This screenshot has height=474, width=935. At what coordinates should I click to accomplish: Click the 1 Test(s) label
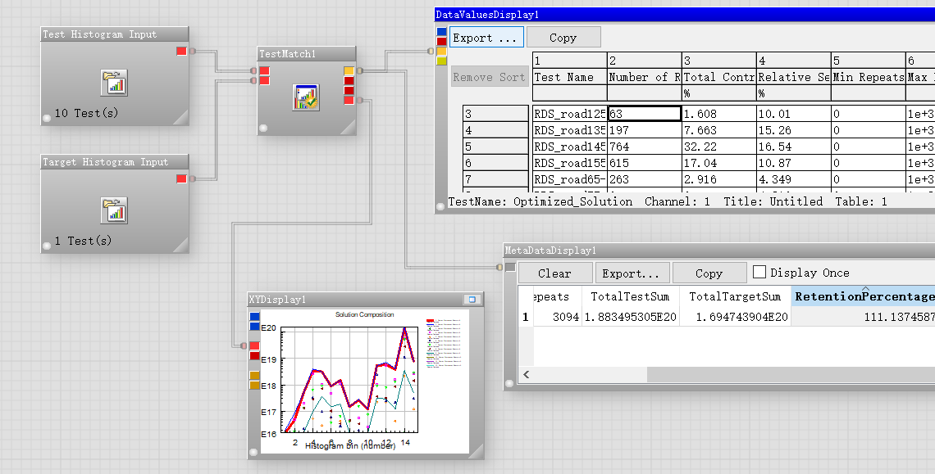pyautogui.click(x=83, y=241)
